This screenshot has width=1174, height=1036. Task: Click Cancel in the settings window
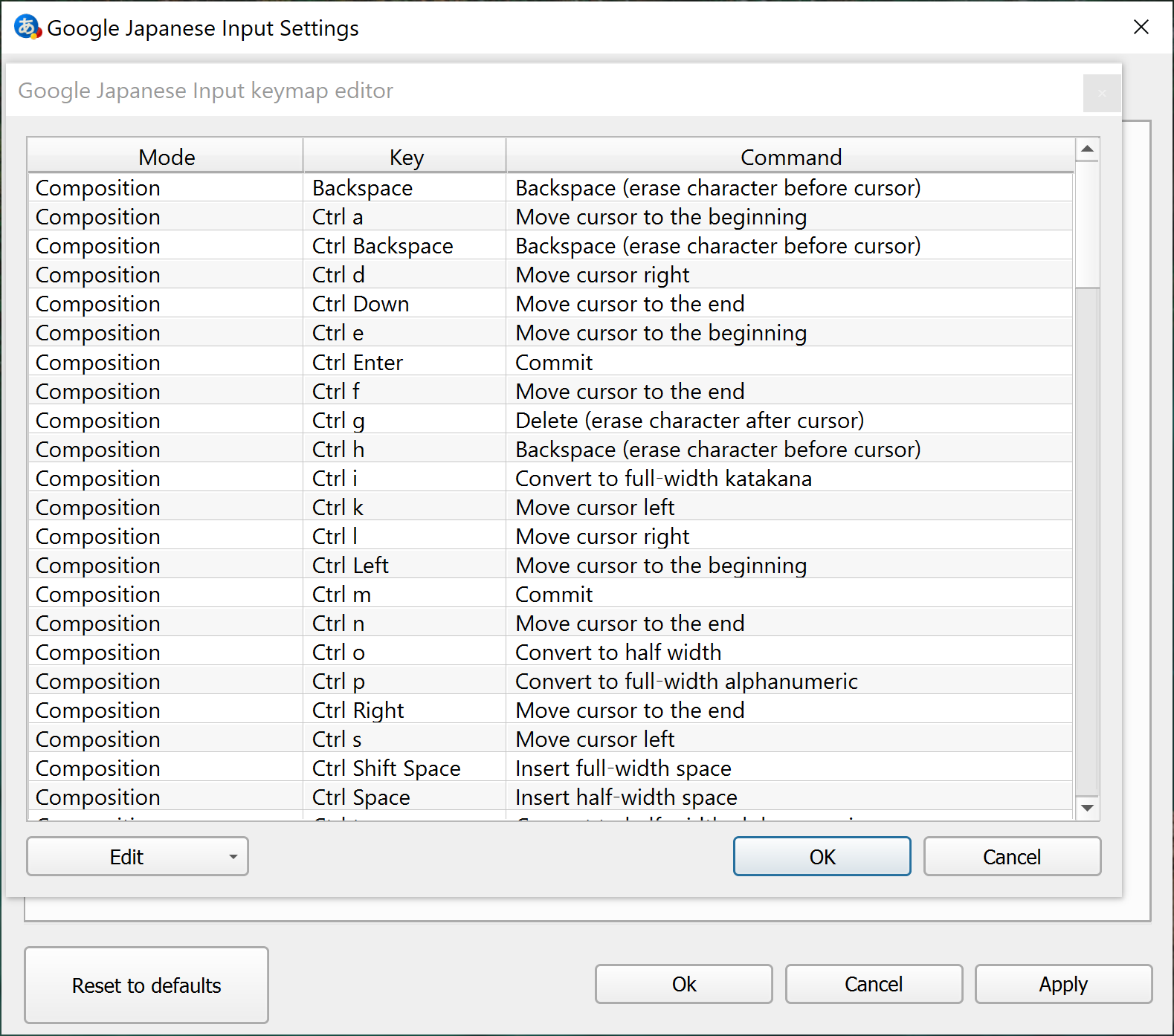point(874,984)
